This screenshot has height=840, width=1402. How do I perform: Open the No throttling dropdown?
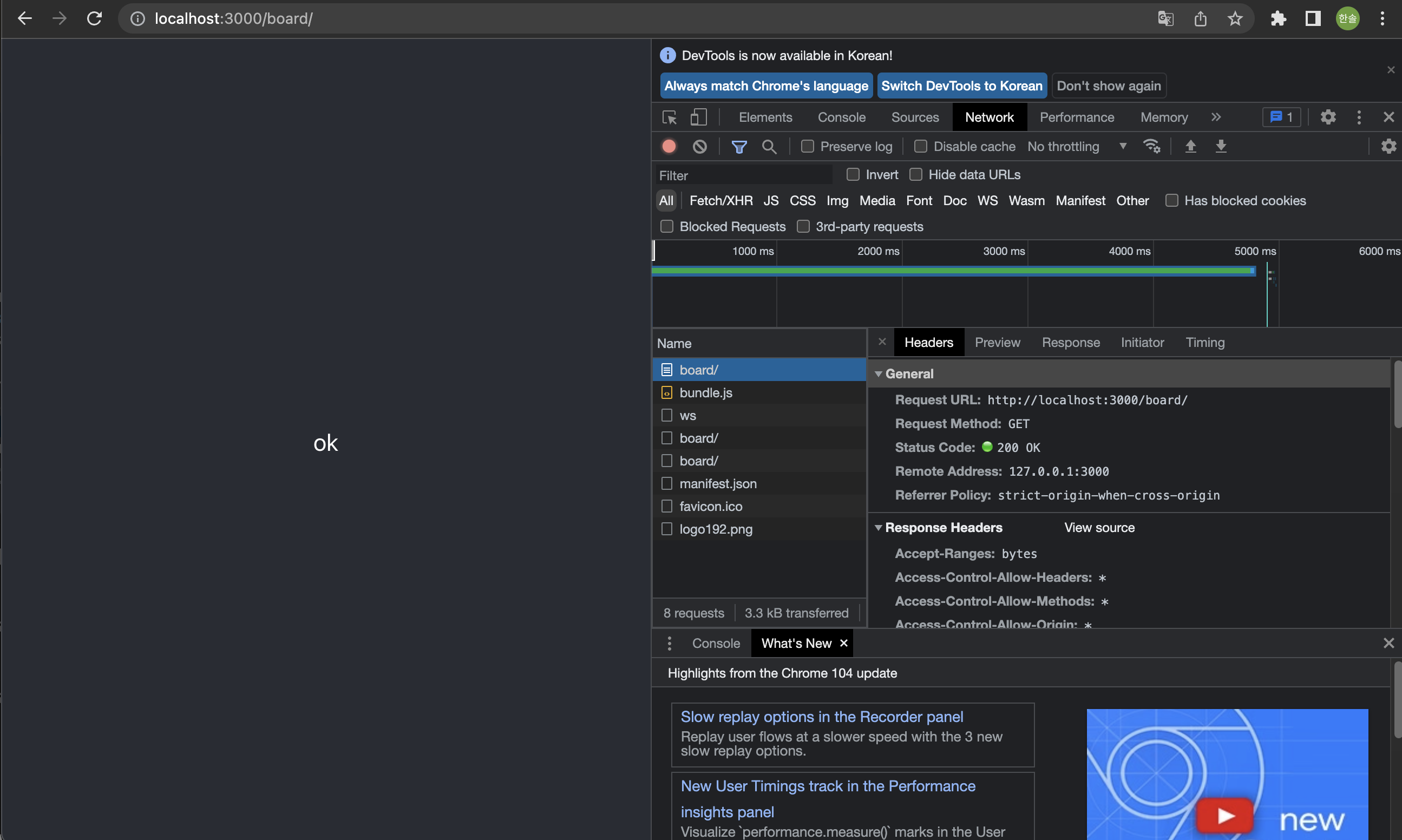1077,147
